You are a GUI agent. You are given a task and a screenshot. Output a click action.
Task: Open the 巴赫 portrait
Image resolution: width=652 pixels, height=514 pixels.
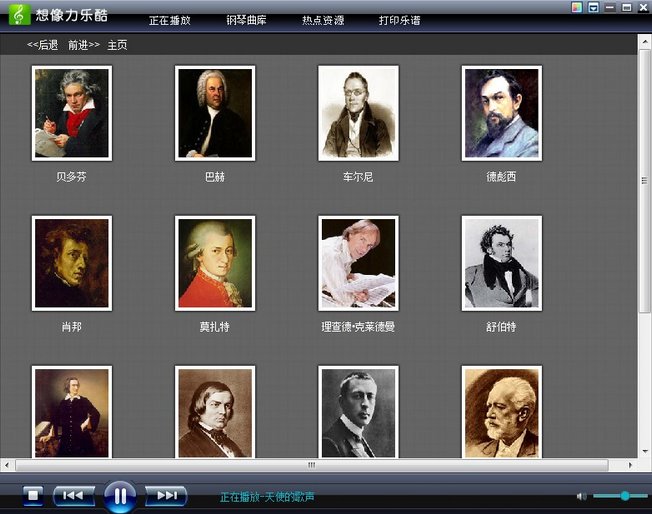215,113
